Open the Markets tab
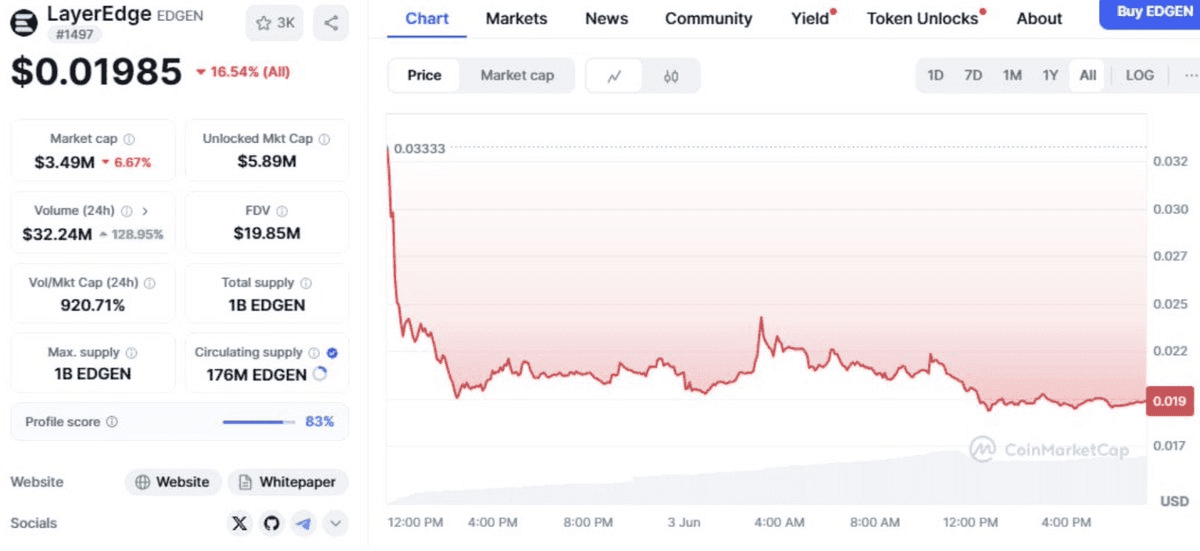The height and width of the screenshot is (551, 1200). [516, 18]
